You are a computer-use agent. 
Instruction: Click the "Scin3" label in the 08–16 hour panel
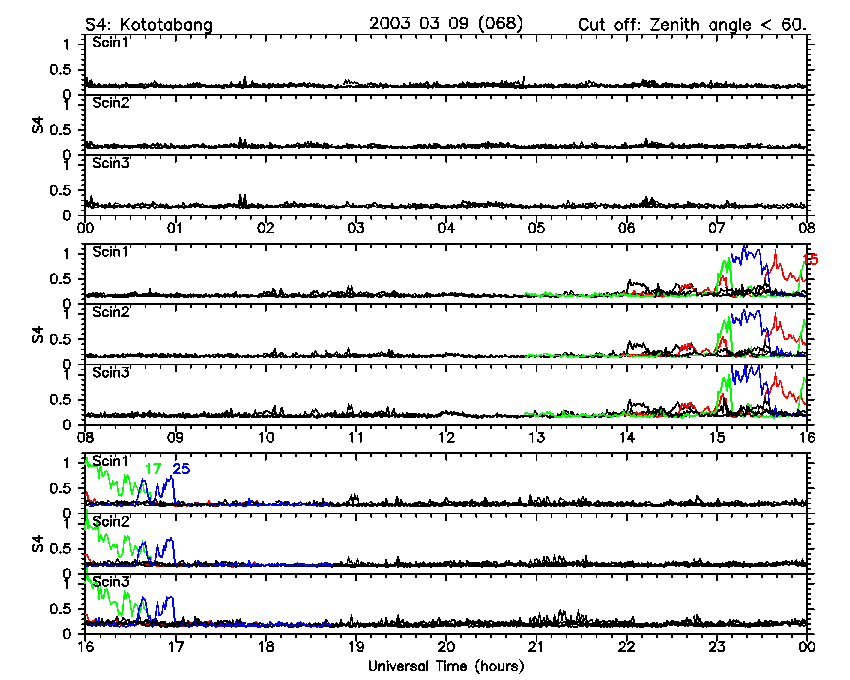pos(111,373)
